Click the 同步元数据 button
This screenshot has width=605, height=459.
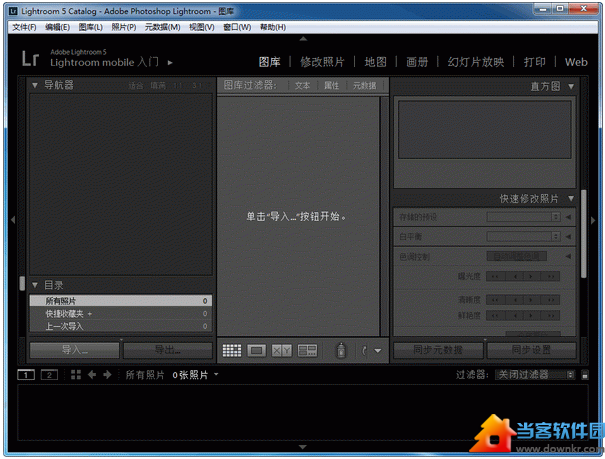coord(438,350)
